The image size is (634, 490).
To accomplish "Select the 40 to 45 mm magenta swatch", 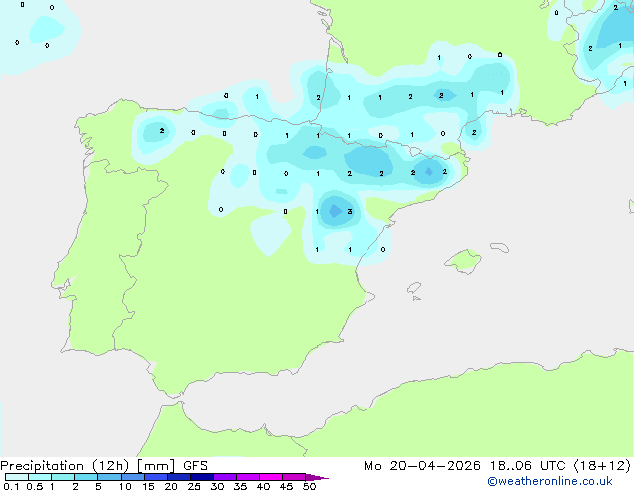I will pos(271,477).
